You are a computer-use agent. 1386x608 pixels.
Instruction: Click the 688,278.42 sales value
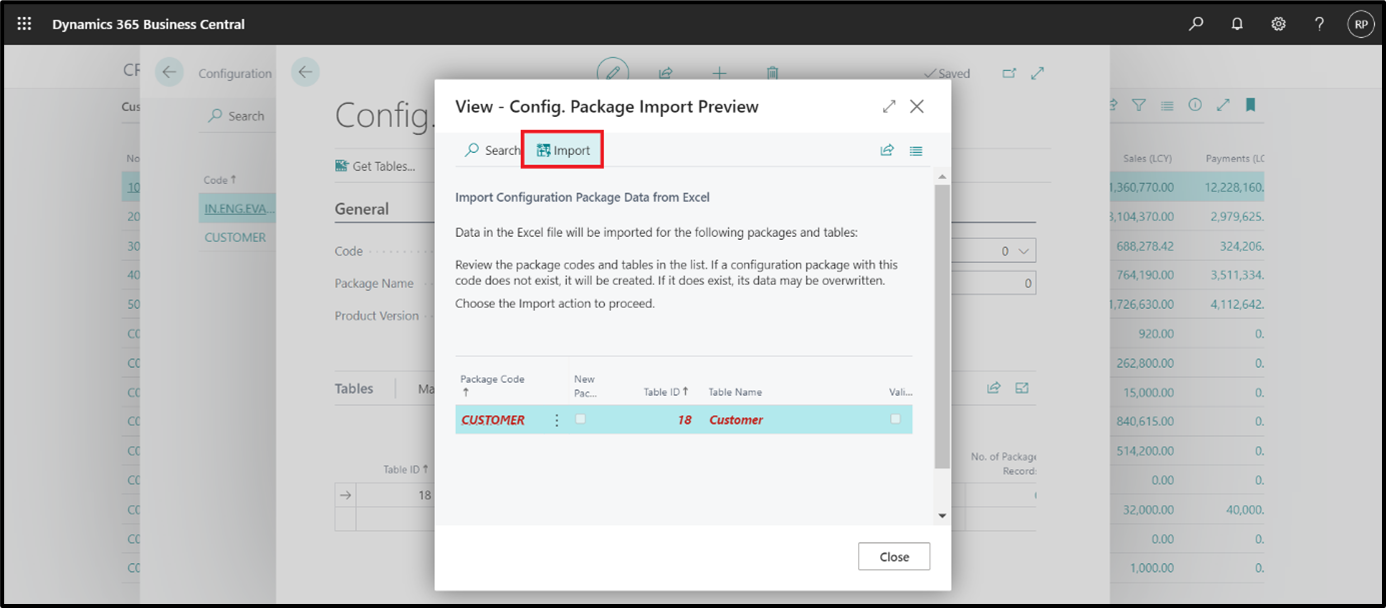click(x=1144, y=245)
